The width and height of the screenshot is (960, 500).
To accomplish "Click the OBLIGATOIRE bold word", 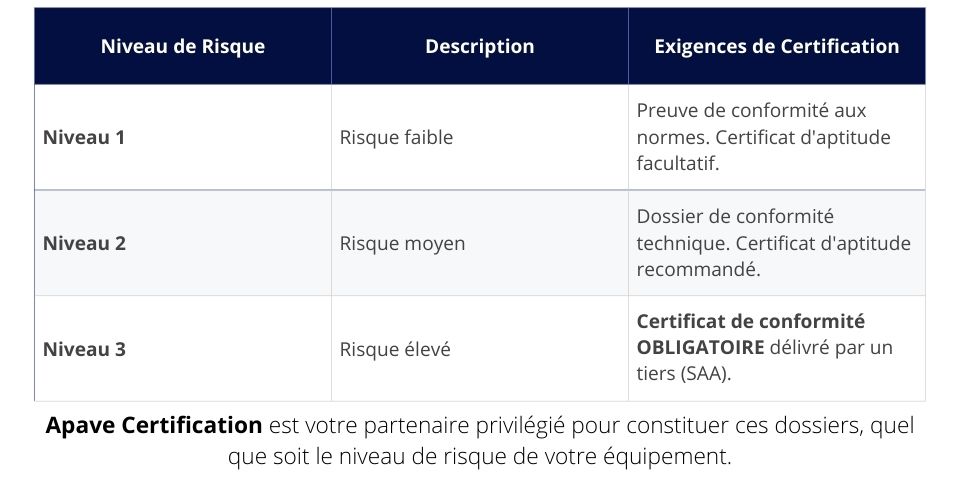I will (700, 348).
